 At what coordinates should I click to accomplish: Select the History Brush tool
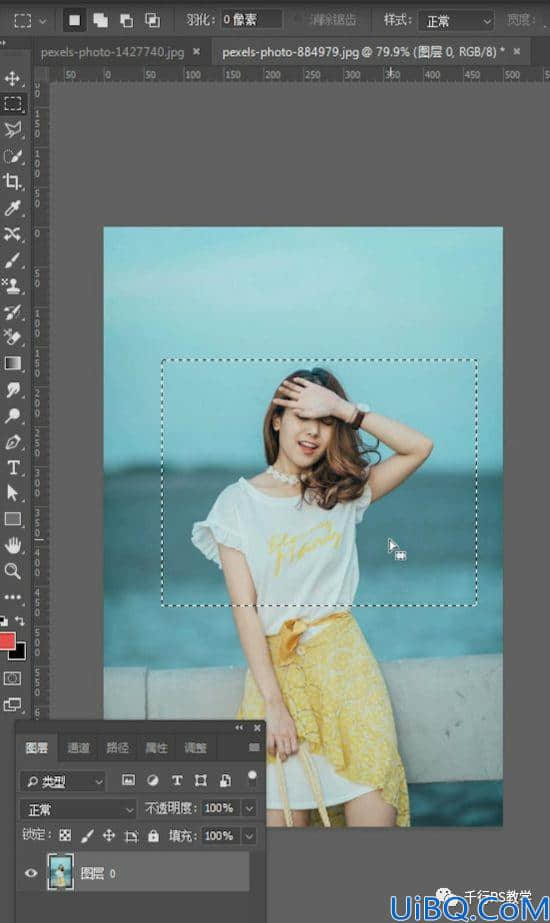[x=12, y=311]
